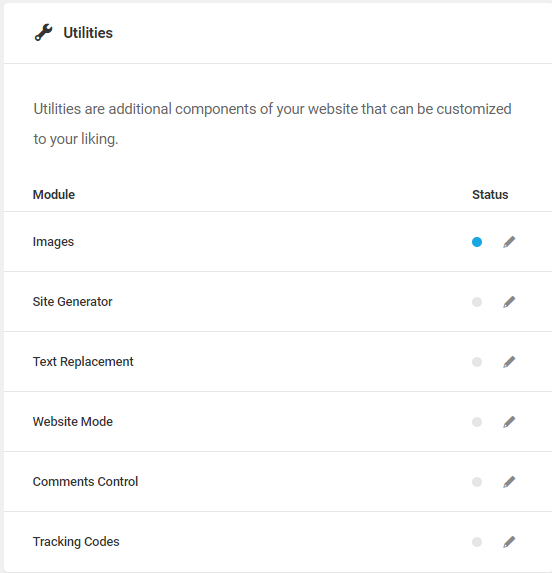Click the Text Replacement pencil icon
This screenshot has height=573, width=552.
coord(509,362)
